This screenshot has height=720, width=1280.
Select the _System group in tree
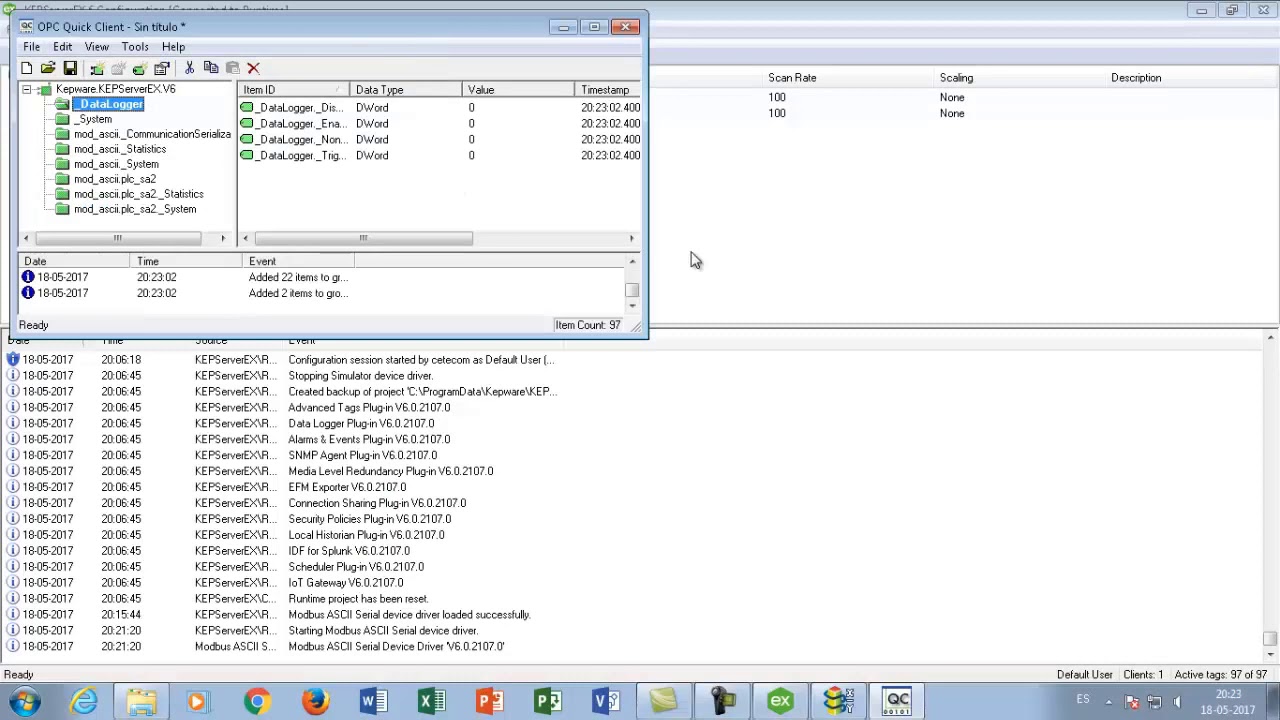(92, 119)
